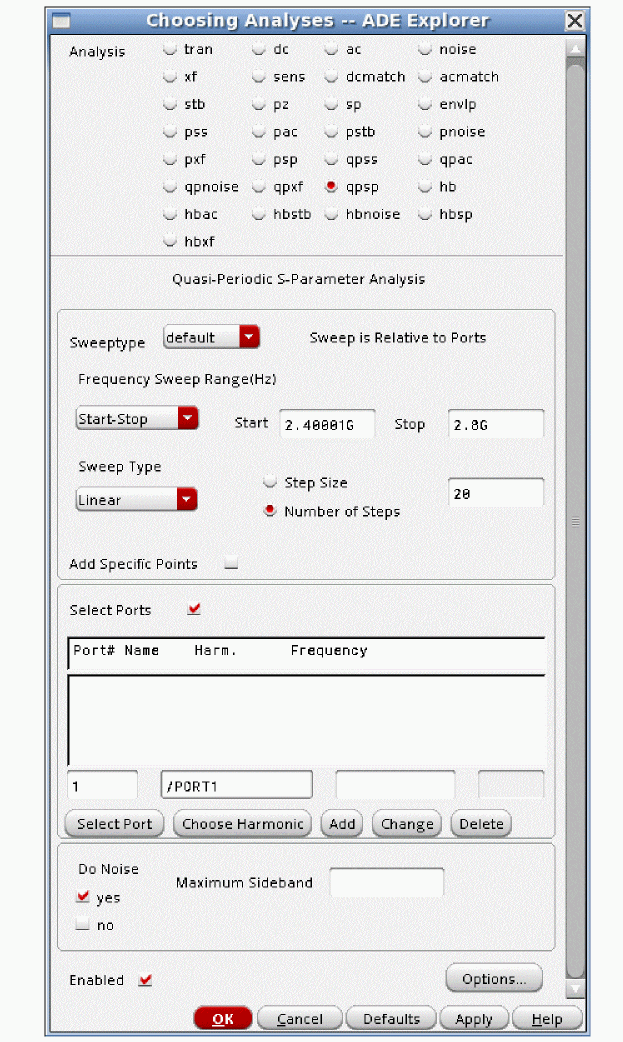The width and height of the screenshot is (623, 1042).
Task: Open the Sweeptype default dropdown
Action: [211, 337]
